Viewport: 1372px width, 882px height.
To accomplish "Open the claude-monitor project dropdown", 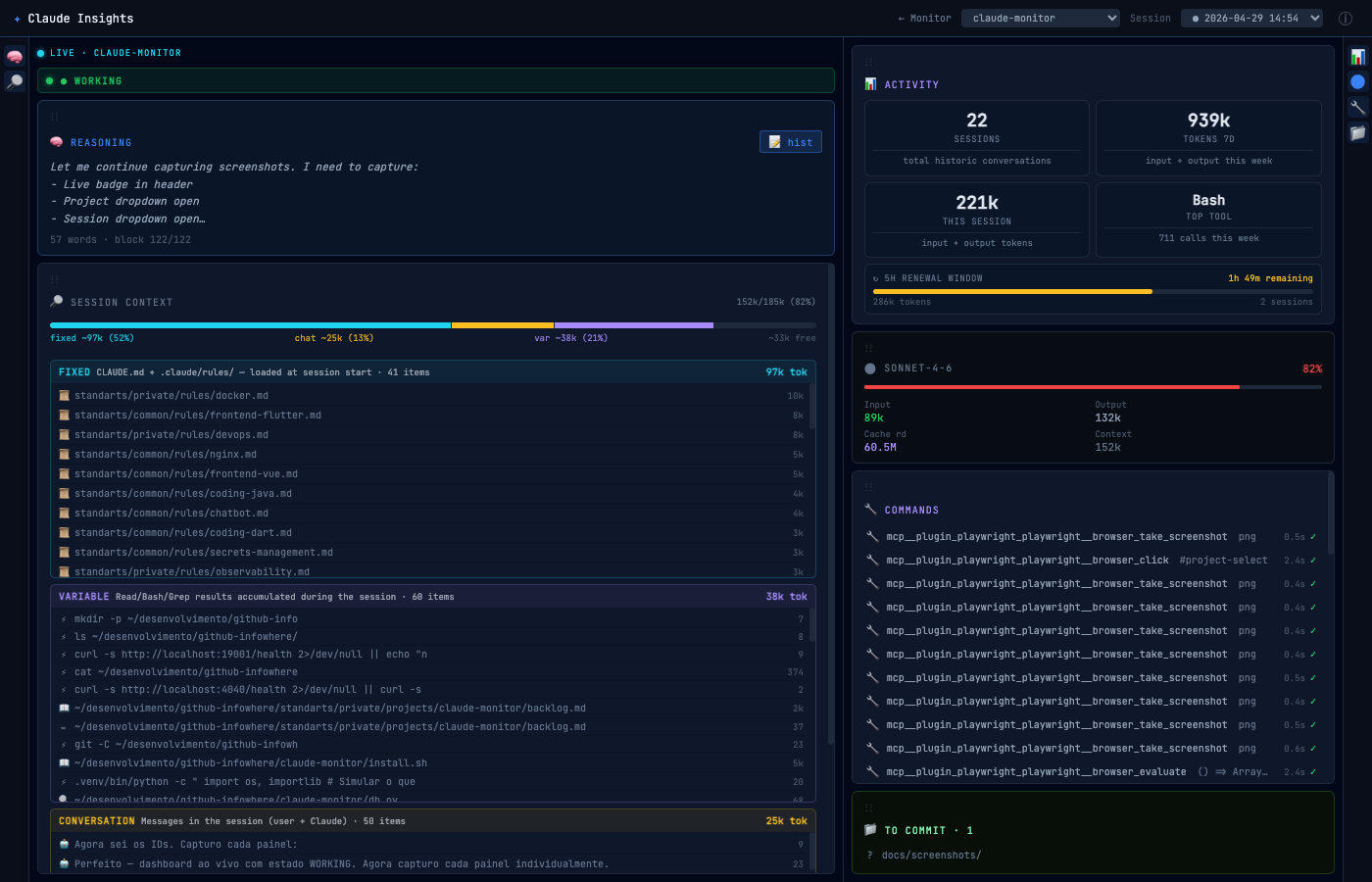I will point(1040,18).
